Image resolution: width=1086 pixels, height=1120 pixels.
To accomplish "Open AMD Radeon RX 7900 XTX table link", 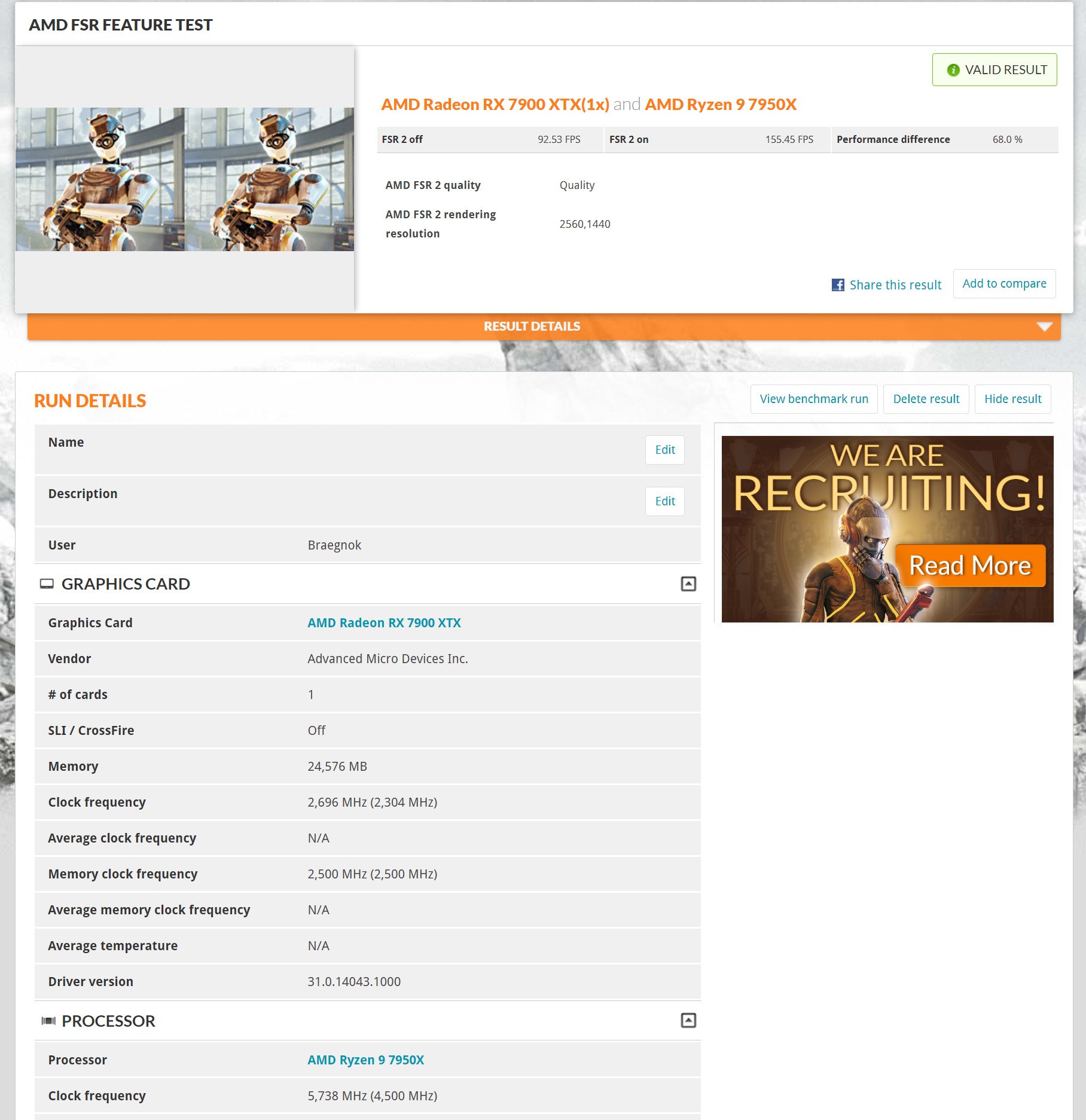I will click(x=384, y=622).
